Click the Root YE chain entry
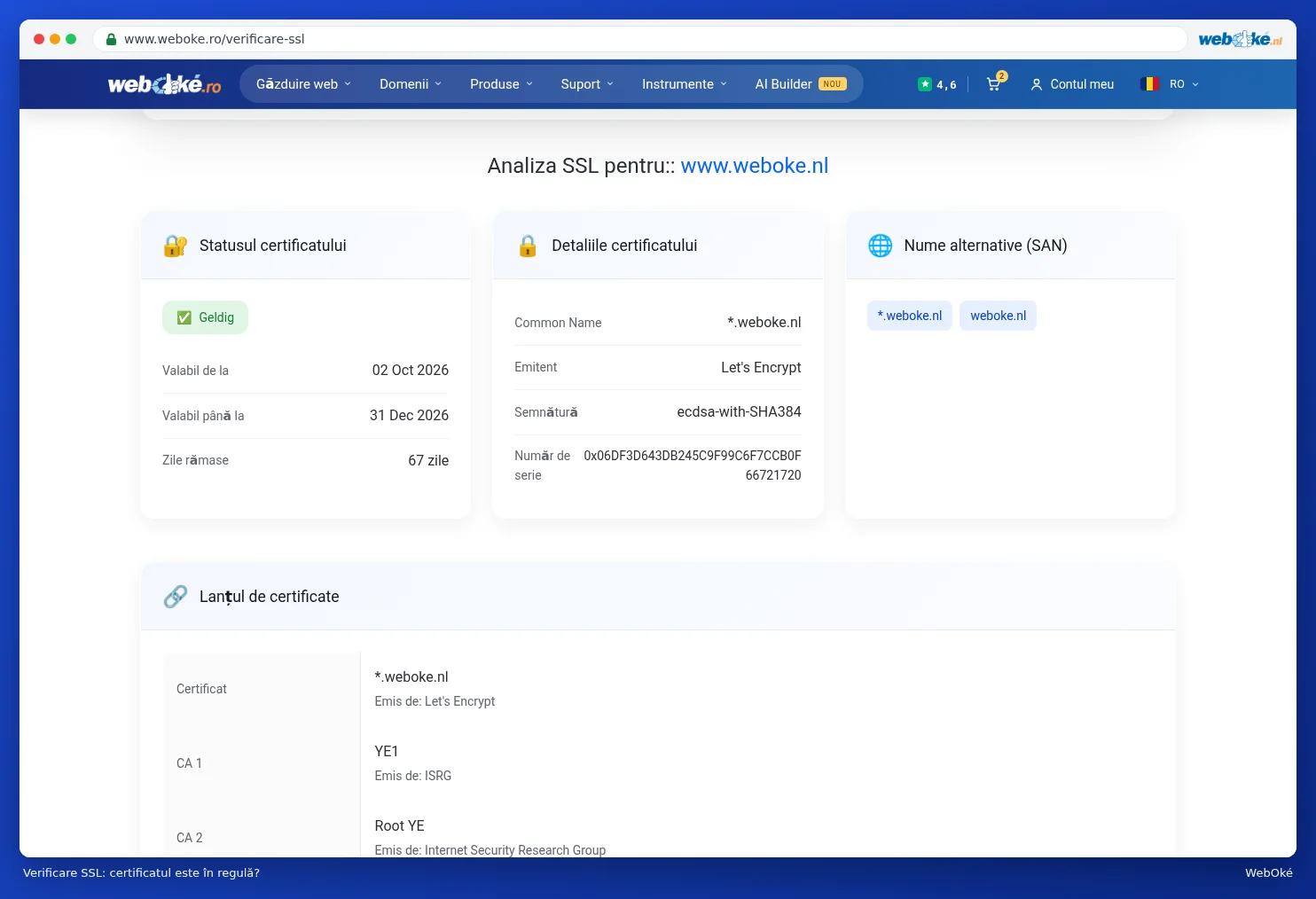Image resolution: width=1316 pixels, height=899 pixels. point(399,825)
